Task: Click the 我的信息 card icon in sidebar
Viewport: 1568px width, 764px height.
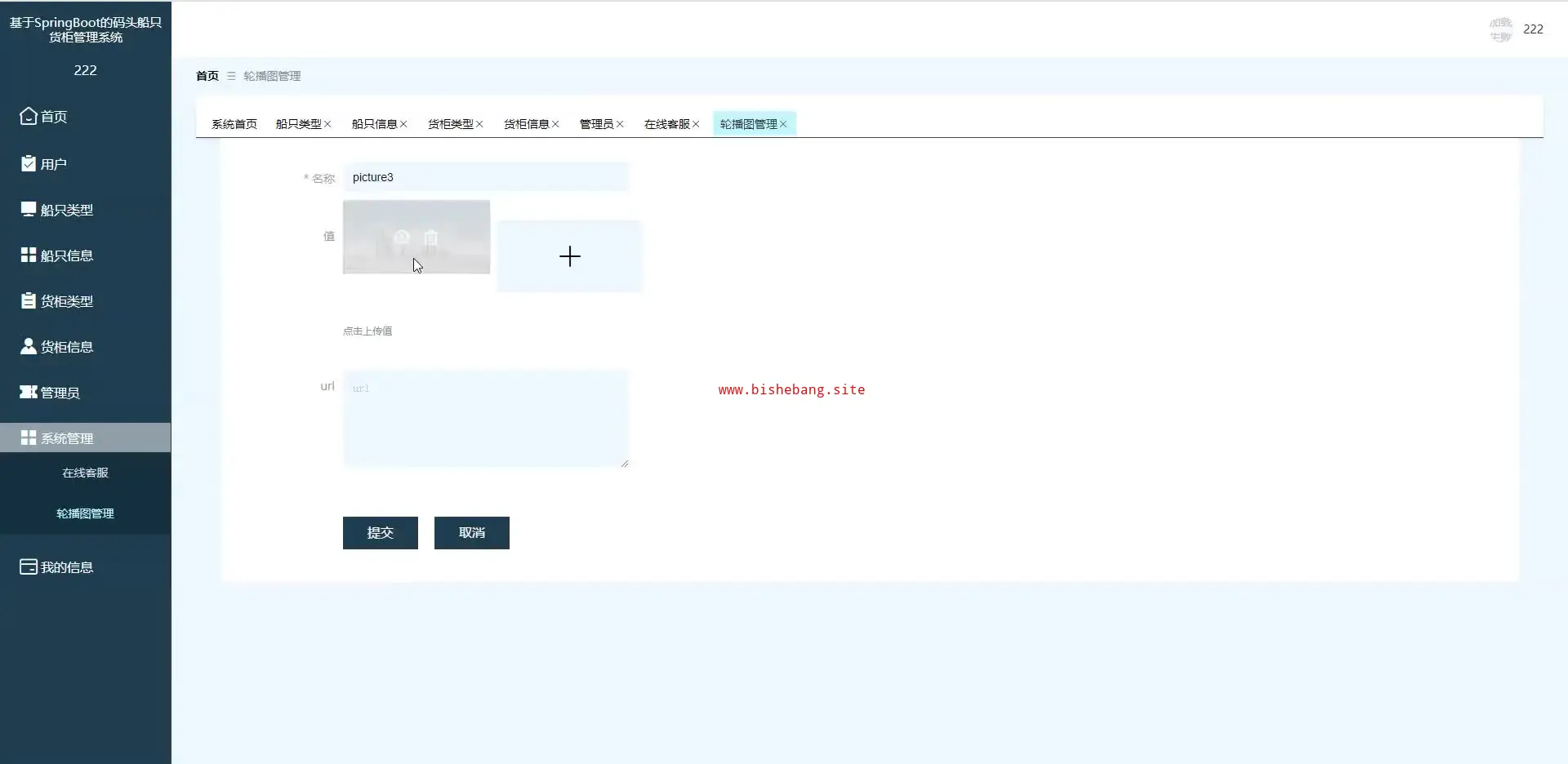Action: pyautogui.click(x=29, y=566)
